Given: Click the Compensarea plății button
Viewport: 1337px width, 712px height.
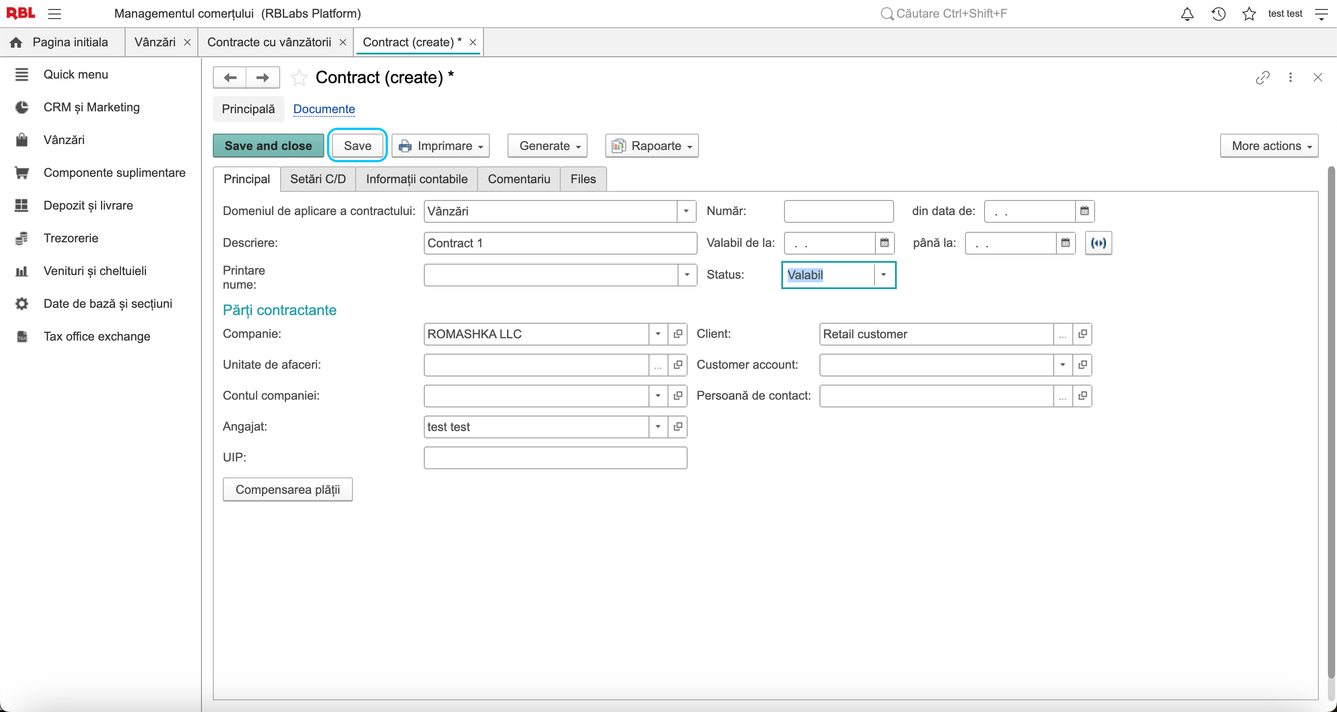Looking at the screenshot, I should 288,490.
